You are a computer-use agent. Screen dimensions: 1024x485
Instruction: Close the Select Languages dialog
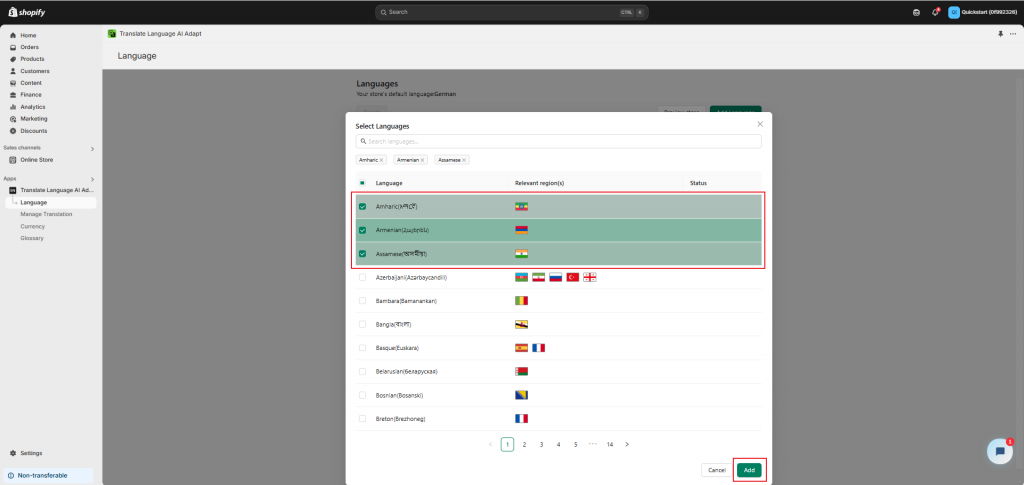pyautogui.click(x=760, y=124)
